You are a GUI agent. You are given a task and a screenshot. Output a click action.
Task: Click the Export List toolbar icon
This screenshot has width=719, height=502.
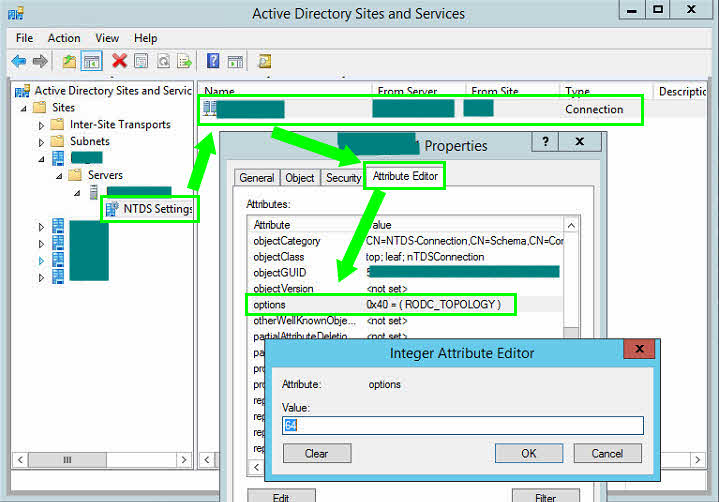(185, 61)
